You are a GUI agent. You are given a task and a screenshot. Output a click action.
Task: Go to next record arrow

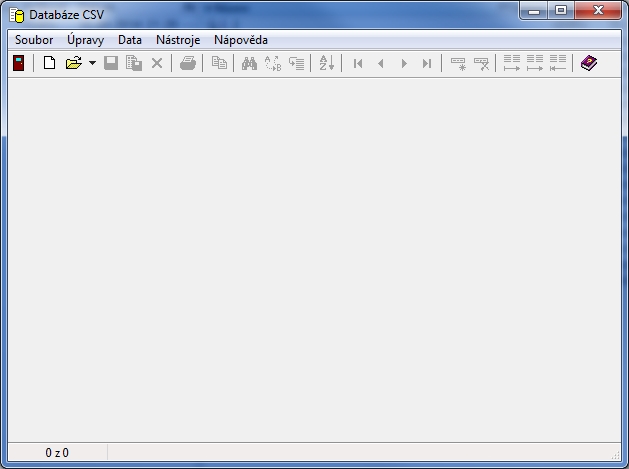(x=404, y=63)
